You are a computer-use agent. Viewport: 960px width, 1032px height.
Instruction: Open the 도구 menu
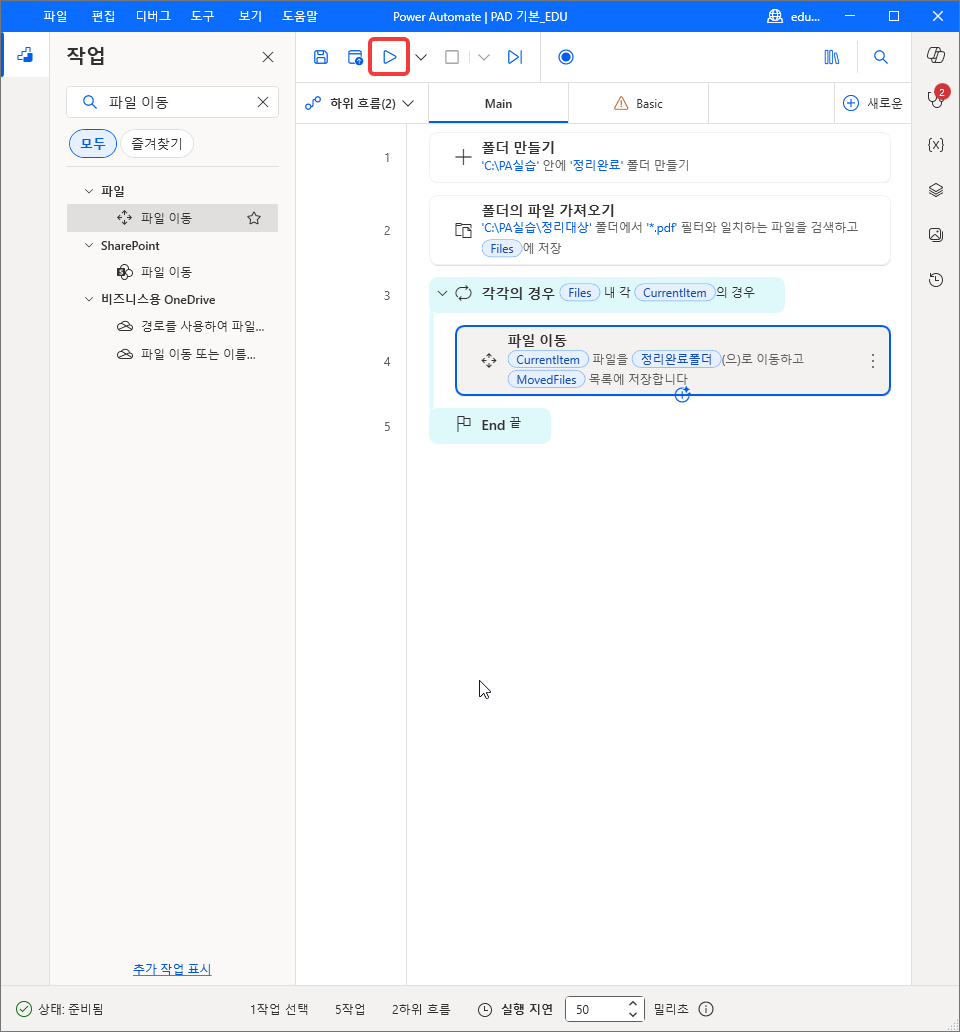point(203,16)
